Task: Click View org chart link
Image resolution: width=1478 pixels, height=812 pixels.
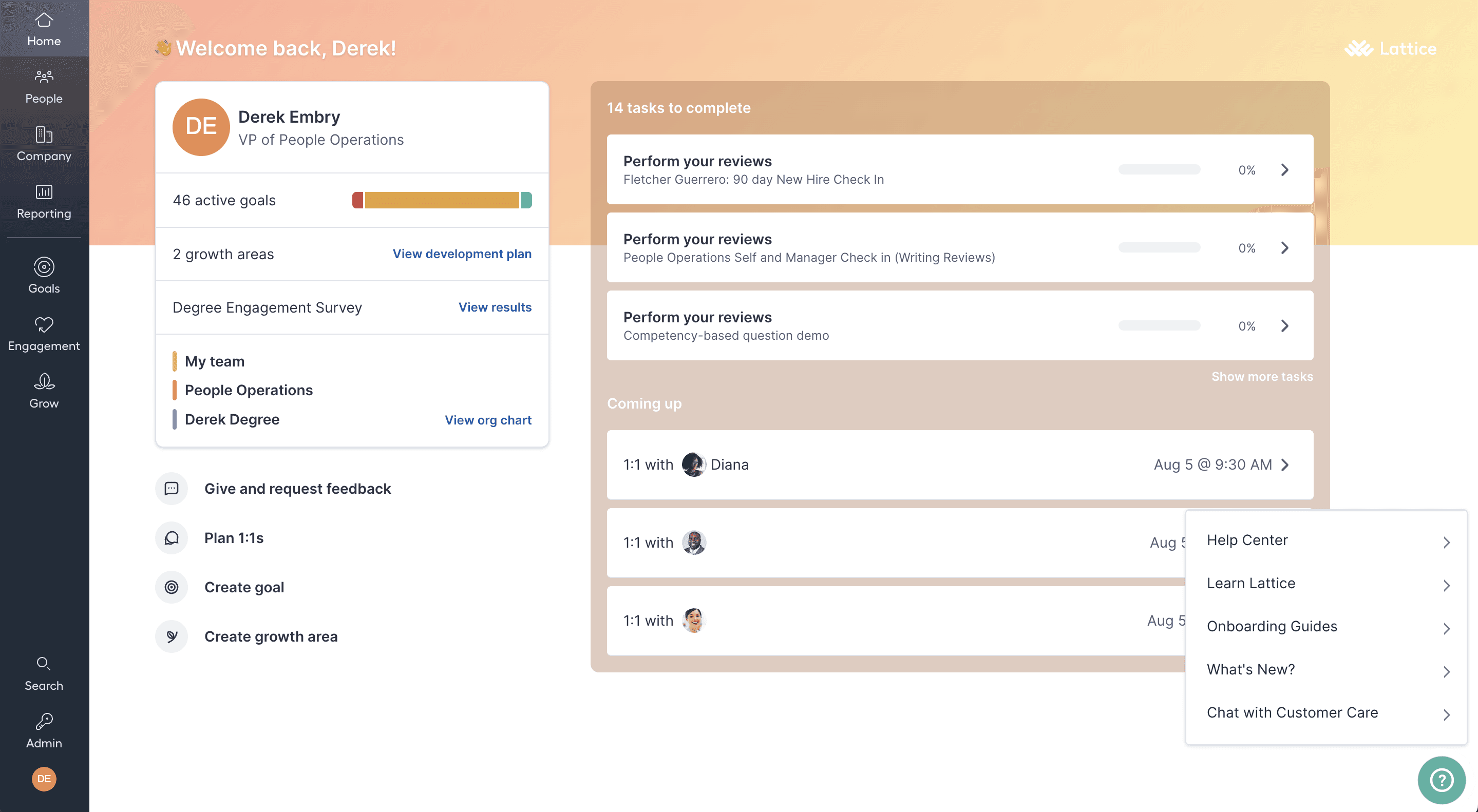Action: (x=488, y=420)
